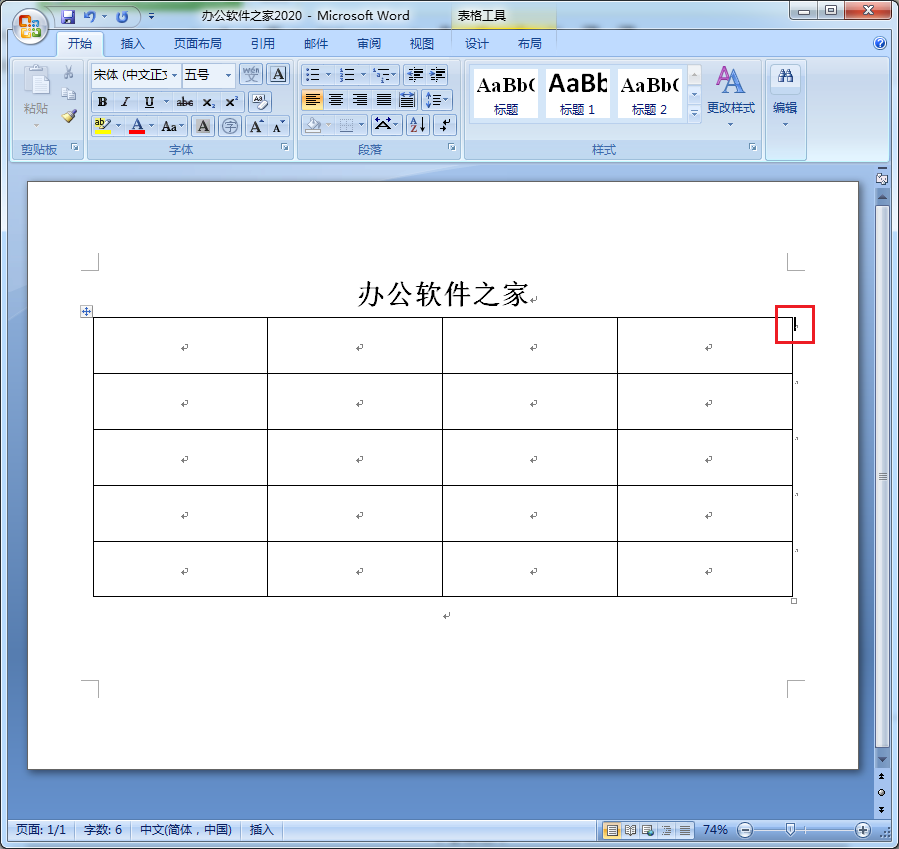The width and height of the screenshot is (899, 849).
Task: Toggle Bold formatting
Action: coord(102,102)
